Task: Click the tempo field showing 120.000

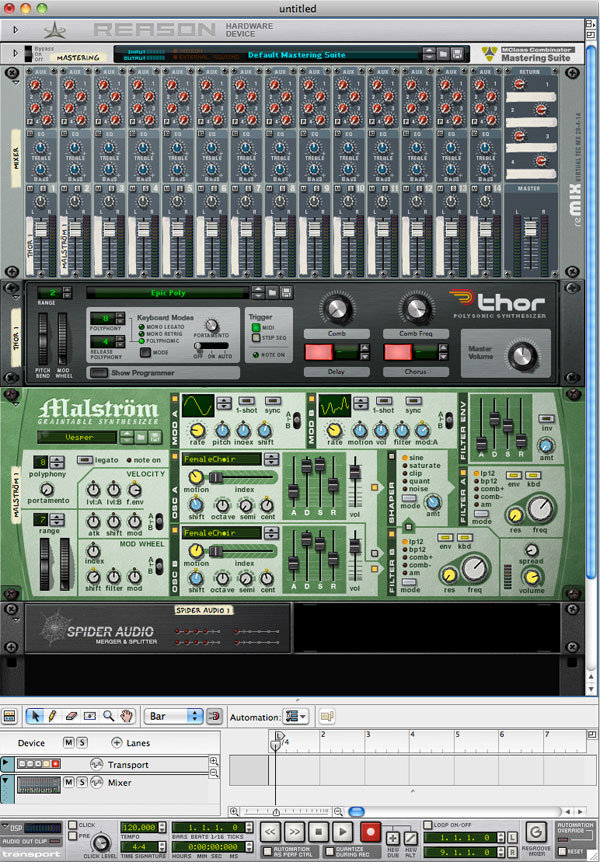Action: [139, 827]
